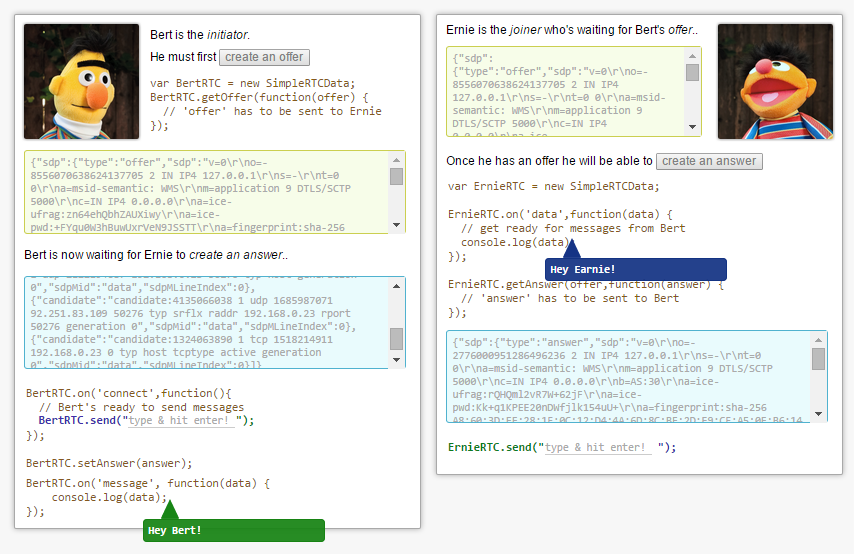Click '// get ready for messages from Bert' comment

coord(573,228)
